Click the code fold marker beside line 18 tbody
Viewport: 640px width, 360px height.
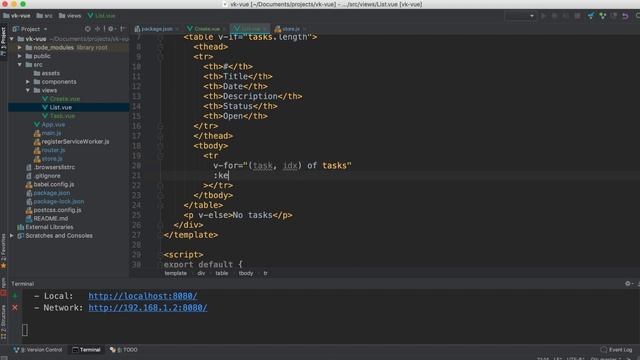[x=160, y=146]
